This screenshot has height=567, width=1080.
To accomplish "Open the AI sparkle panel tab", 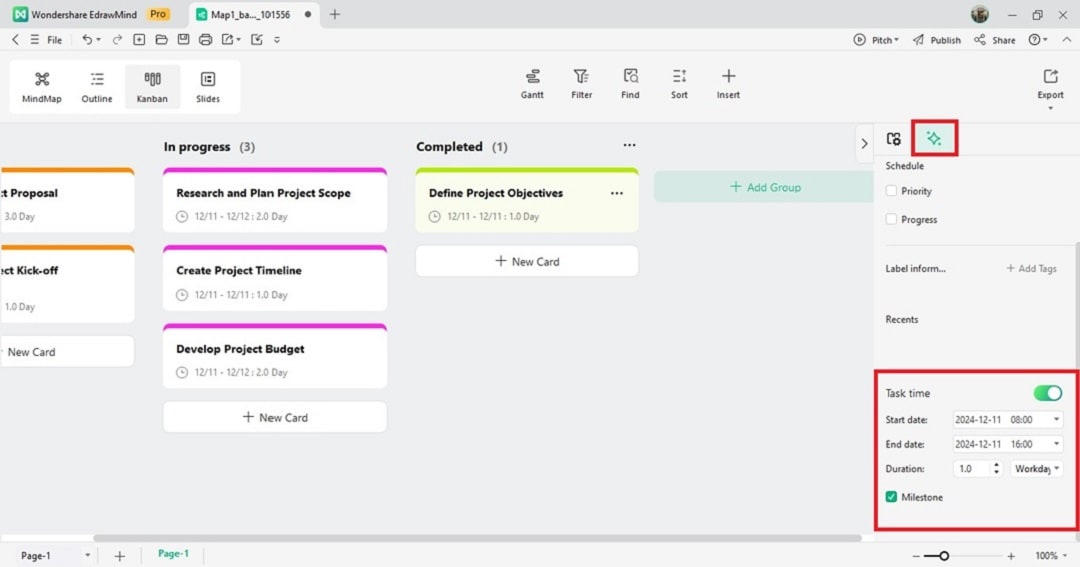I will pyautogui.click(x=934, y=139).
